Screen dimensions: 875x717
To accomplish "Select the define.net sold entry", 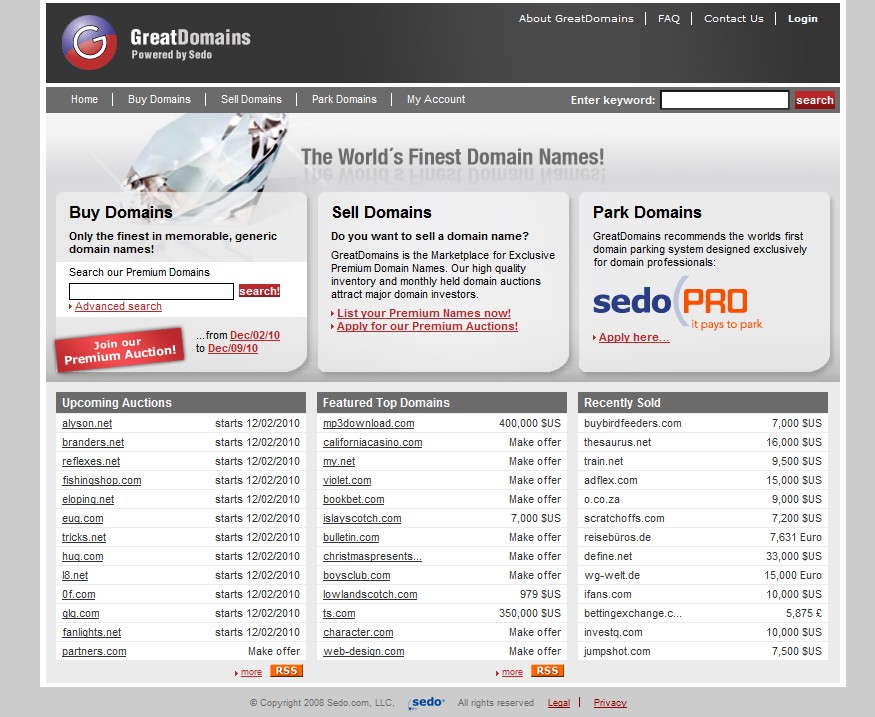I will tap(608, 556).
